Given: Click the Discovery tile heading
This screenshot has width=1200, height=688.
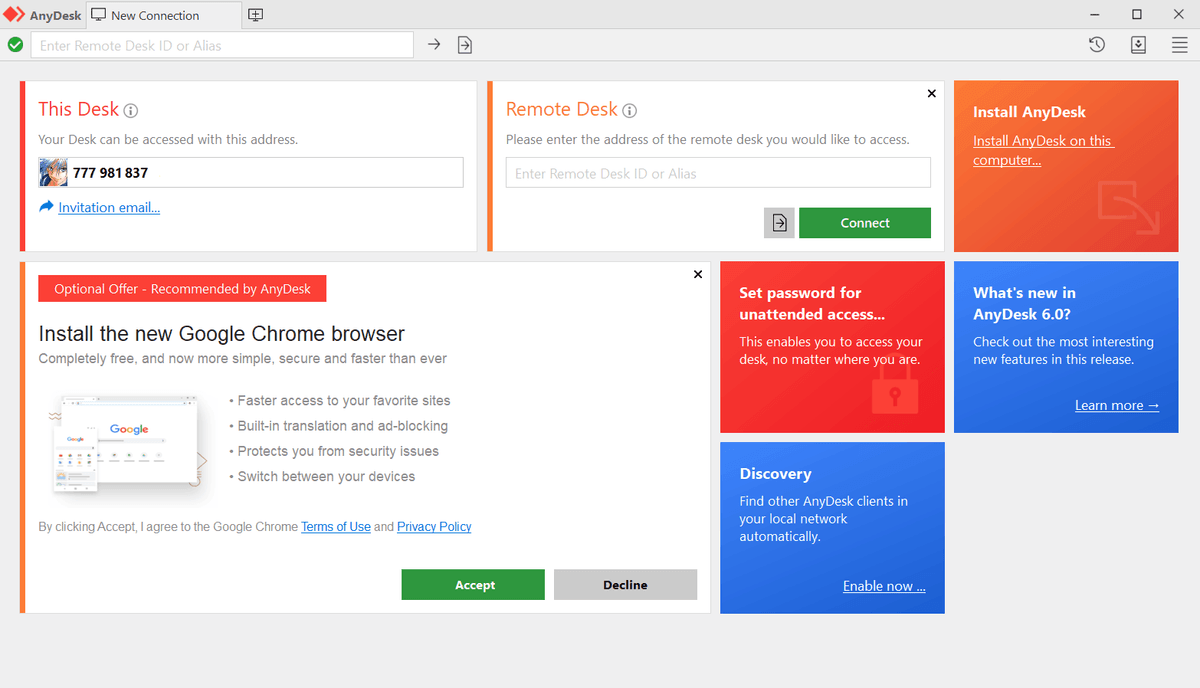Looking at the screenshot, I should (775, 474).
